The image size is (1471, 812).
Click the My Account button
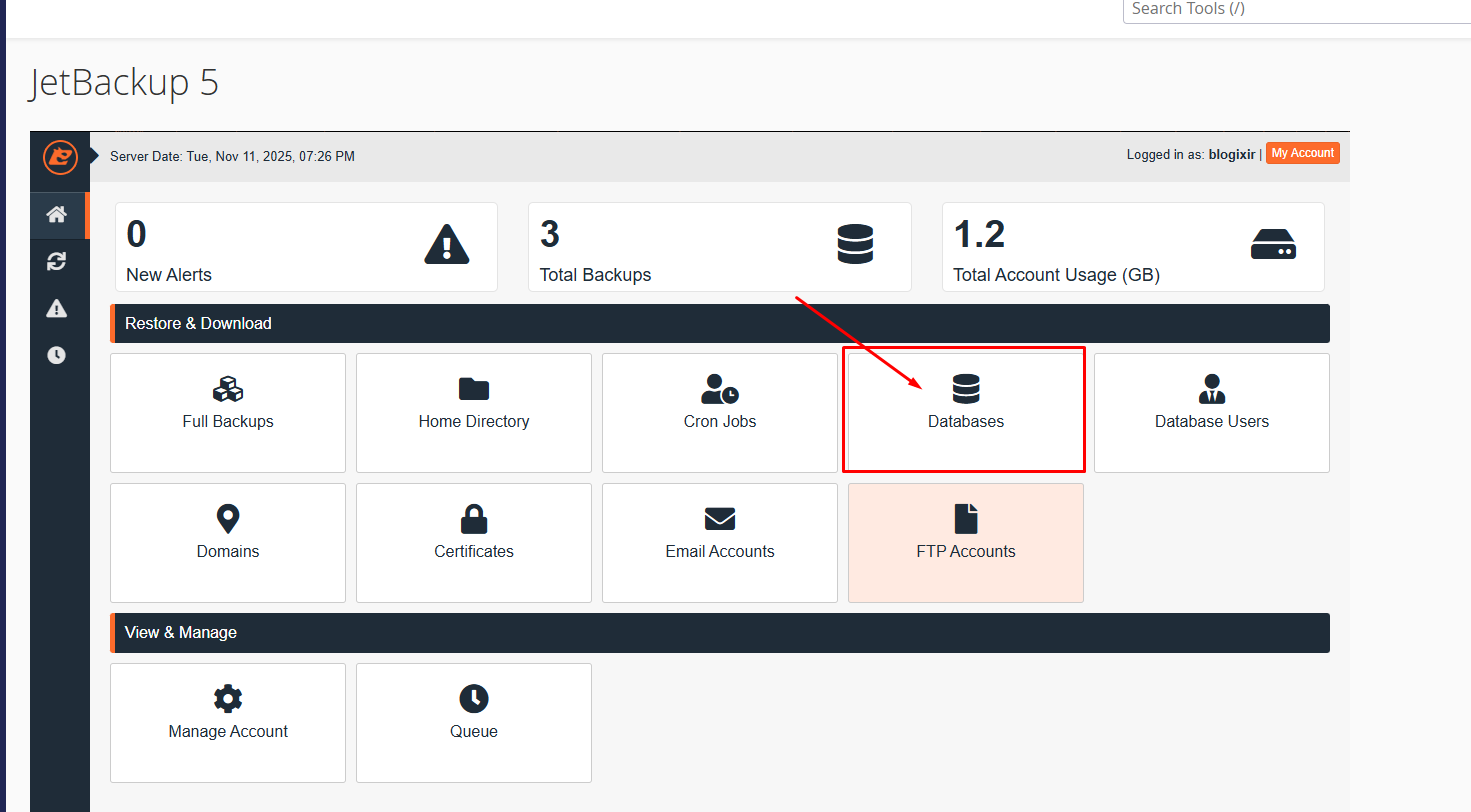click(1302, 154)
